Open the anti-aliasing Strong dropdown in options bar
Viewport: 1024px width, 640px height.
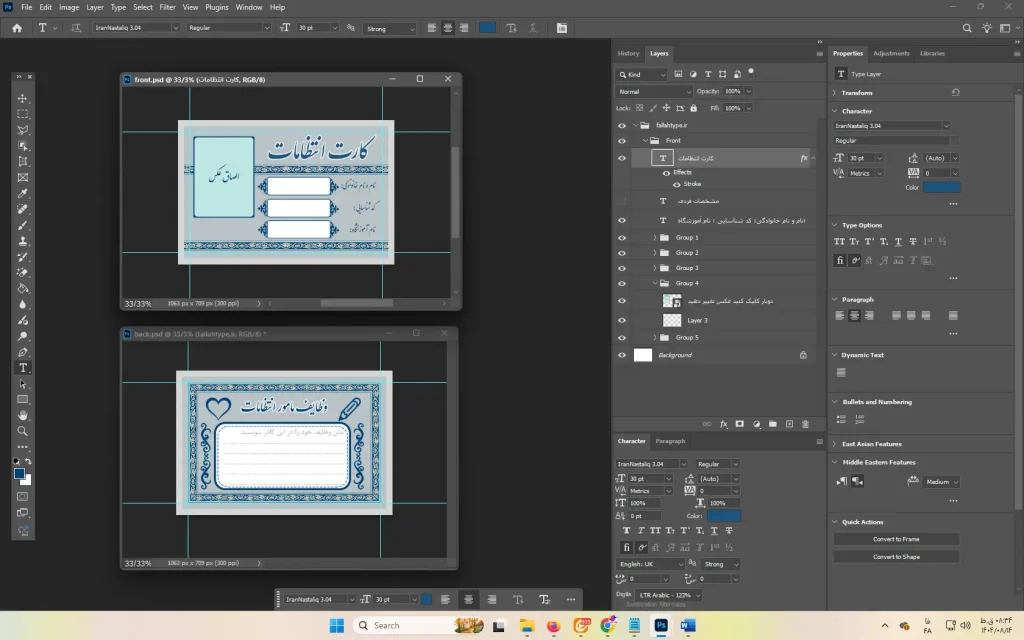tap(389, 28)
